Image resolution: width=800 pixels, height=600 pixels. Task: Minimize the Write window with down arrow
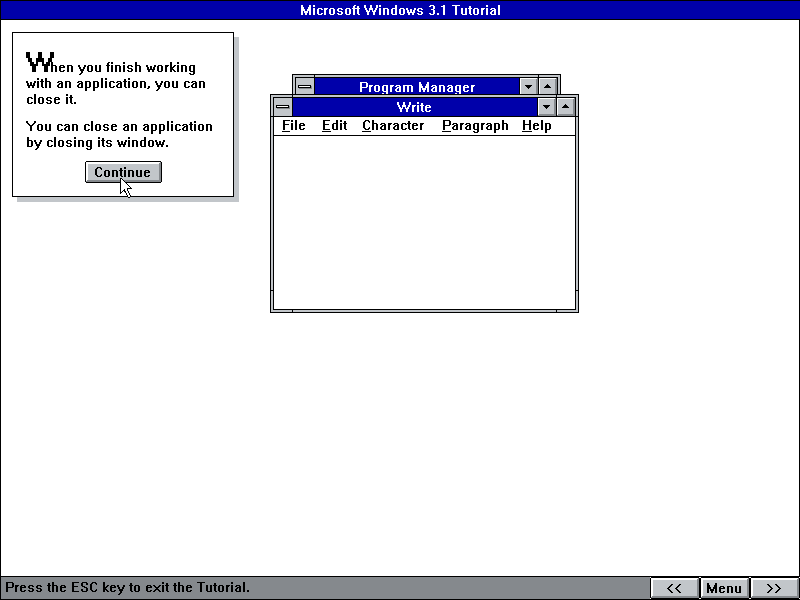click(x=546, y=107)
